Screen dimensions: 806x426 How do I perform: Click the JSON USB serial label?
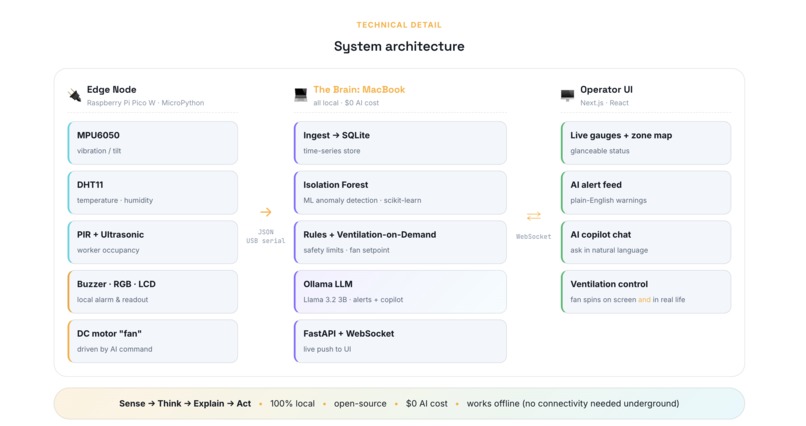click(265, 236)
